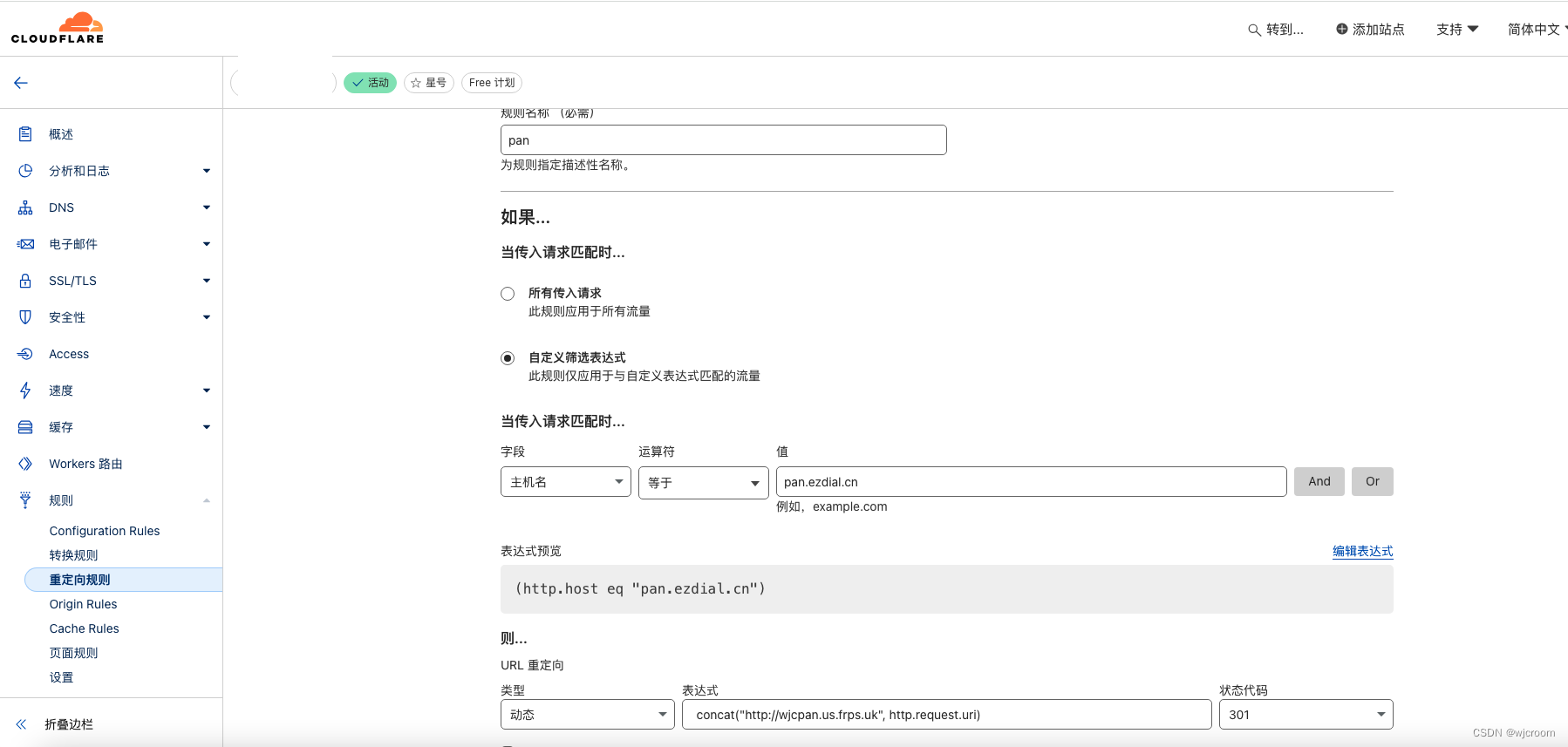The height and width of the screenshot is (747, 1568).
Task: Select 重定向规则 submenu item
Action: point(123,580)
